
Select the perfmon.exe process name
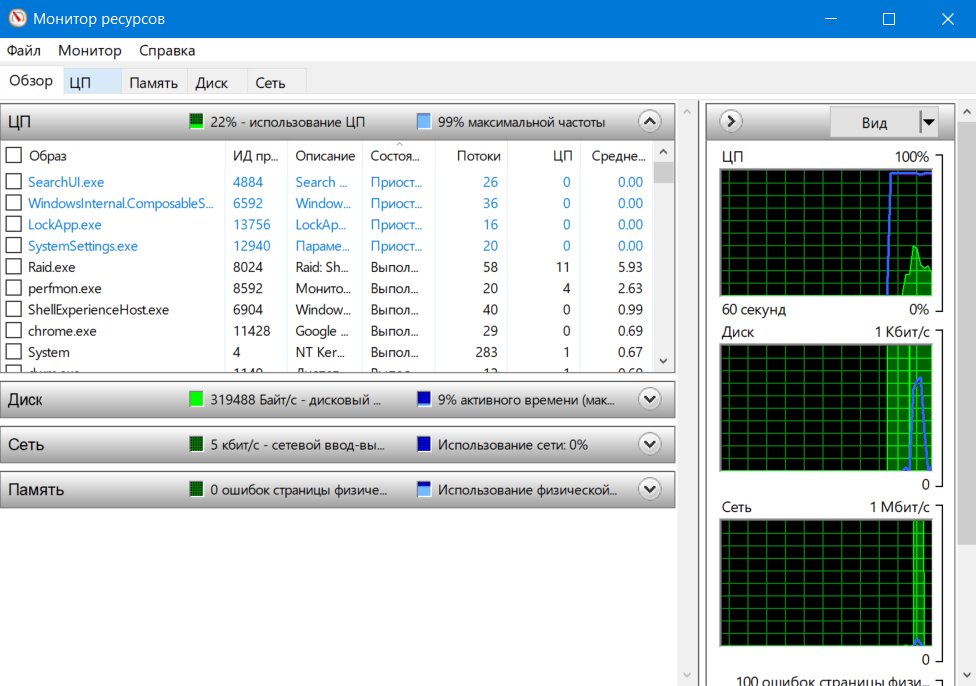click(x=65, y=288)
